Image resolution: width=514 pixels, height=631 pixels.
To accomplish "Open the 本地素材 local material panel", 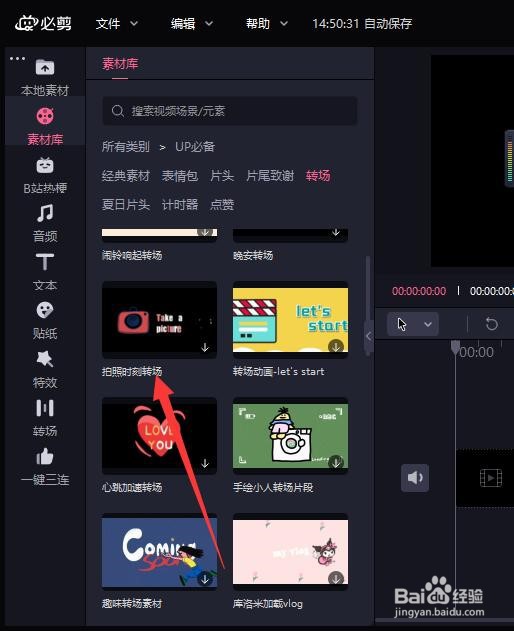I will tap(45, 77).
